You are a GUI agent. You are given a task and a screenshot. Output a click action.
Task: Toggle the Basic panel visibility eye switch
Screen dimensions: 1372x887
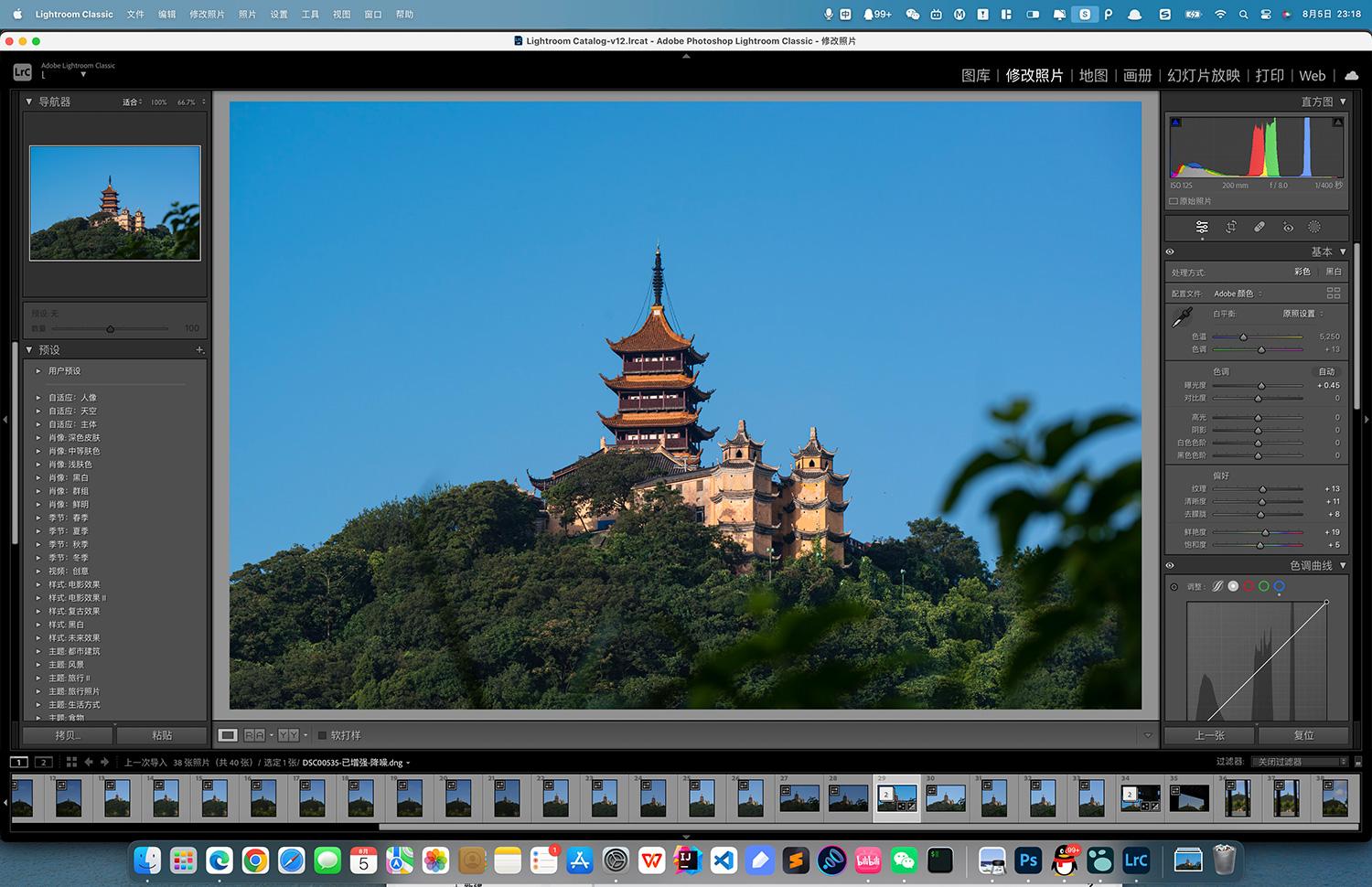coord(1169,251)
